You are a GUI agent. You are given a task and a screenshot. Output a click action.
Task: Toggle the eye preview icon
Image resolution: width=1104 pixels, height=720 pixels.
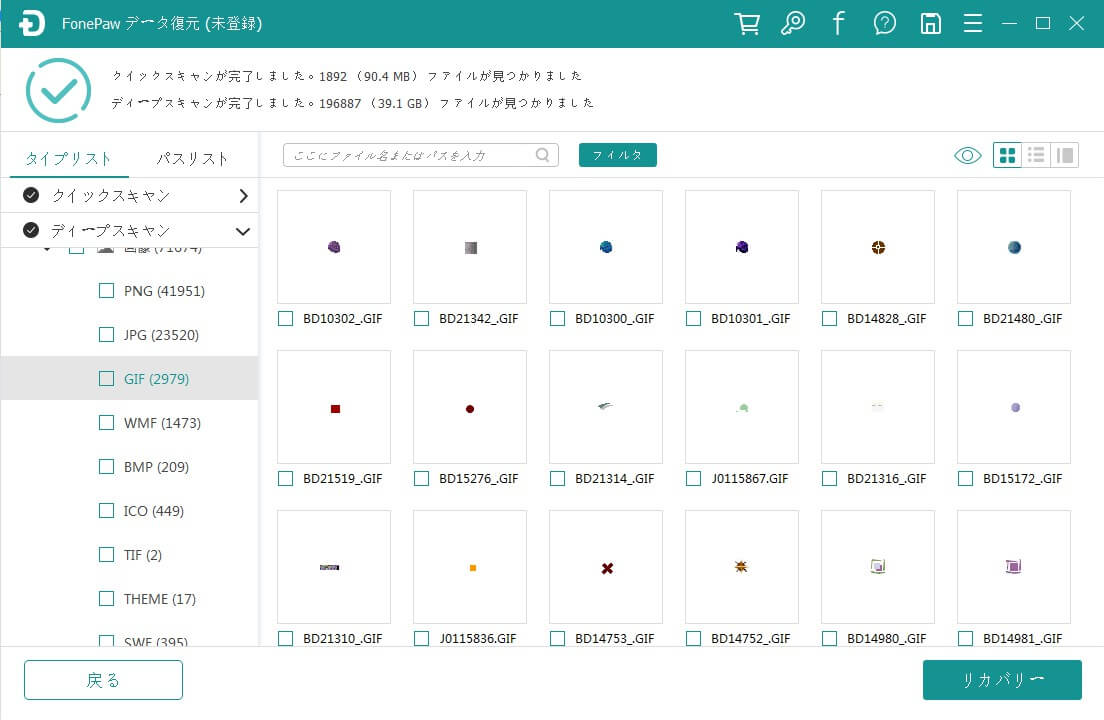click(x=967, y=156)
